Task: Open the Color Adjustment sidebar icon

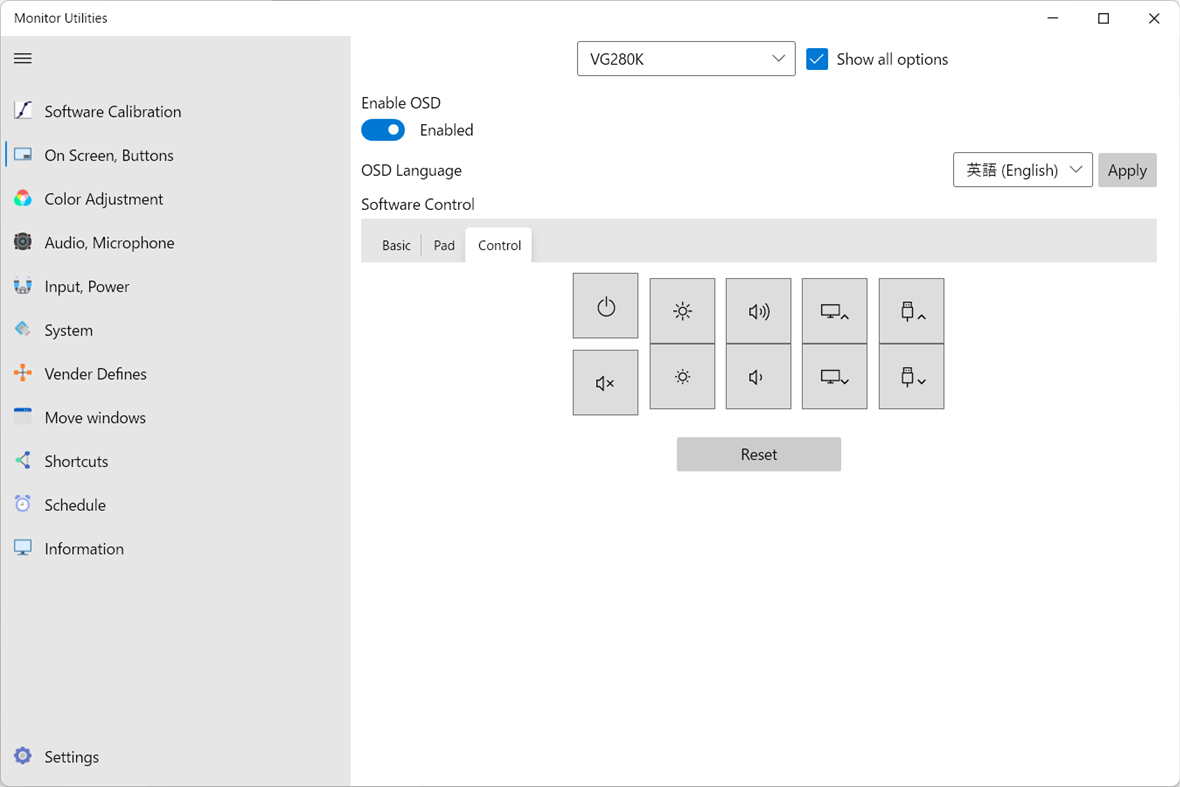Action: [22, 198]
